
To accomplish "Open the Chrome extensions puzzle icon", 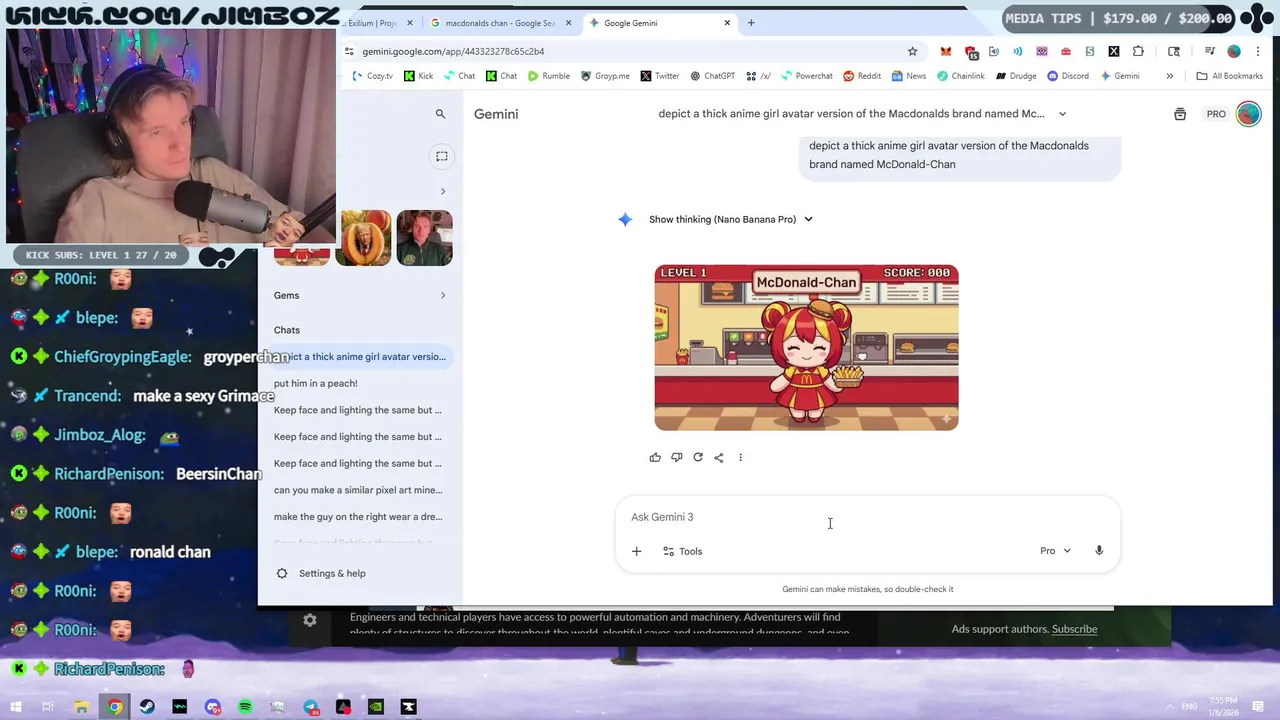I will click(x=1138, y=51).
